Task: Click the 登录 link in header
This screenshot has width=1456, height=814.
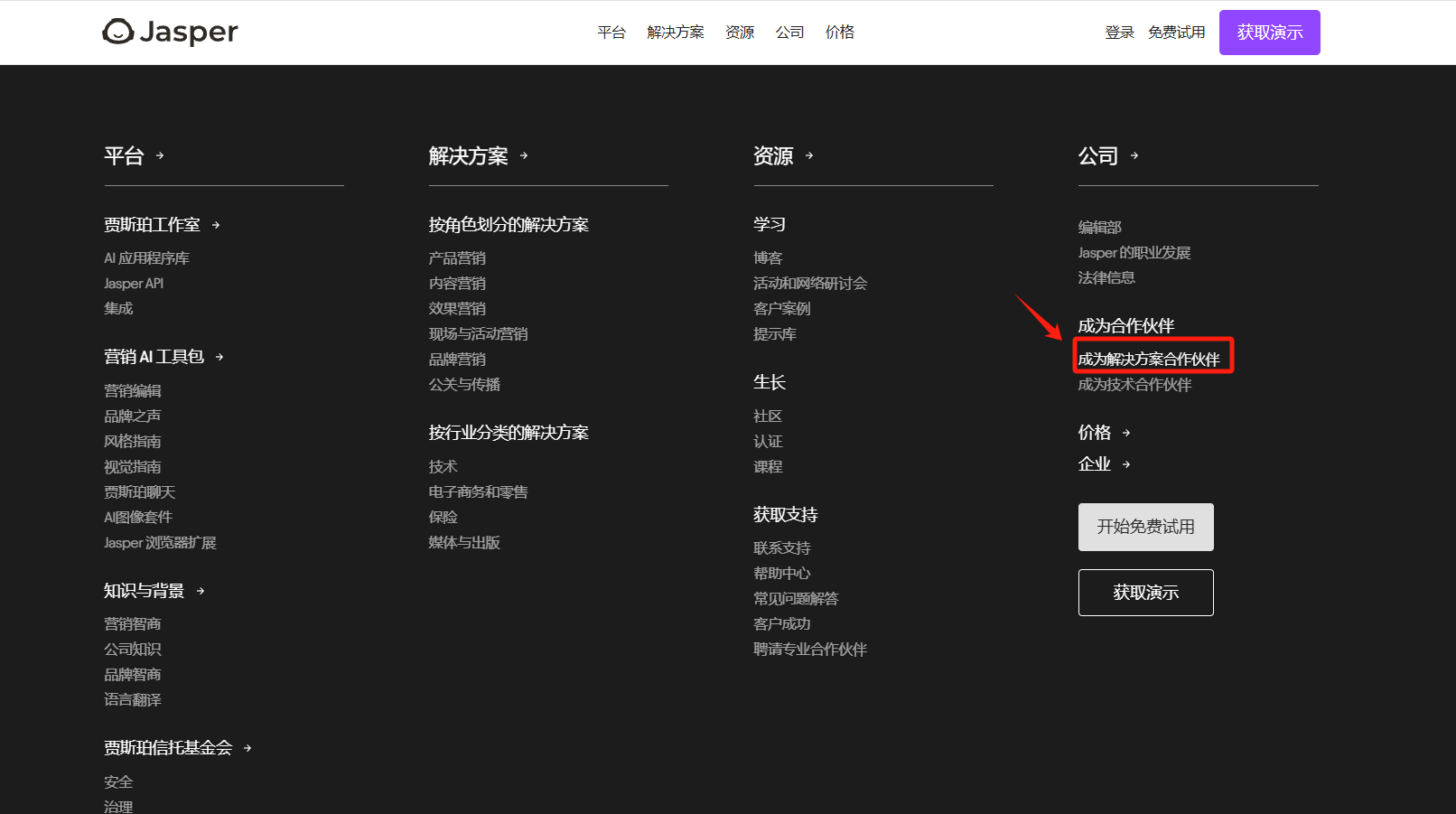Action: (1119, 33)
